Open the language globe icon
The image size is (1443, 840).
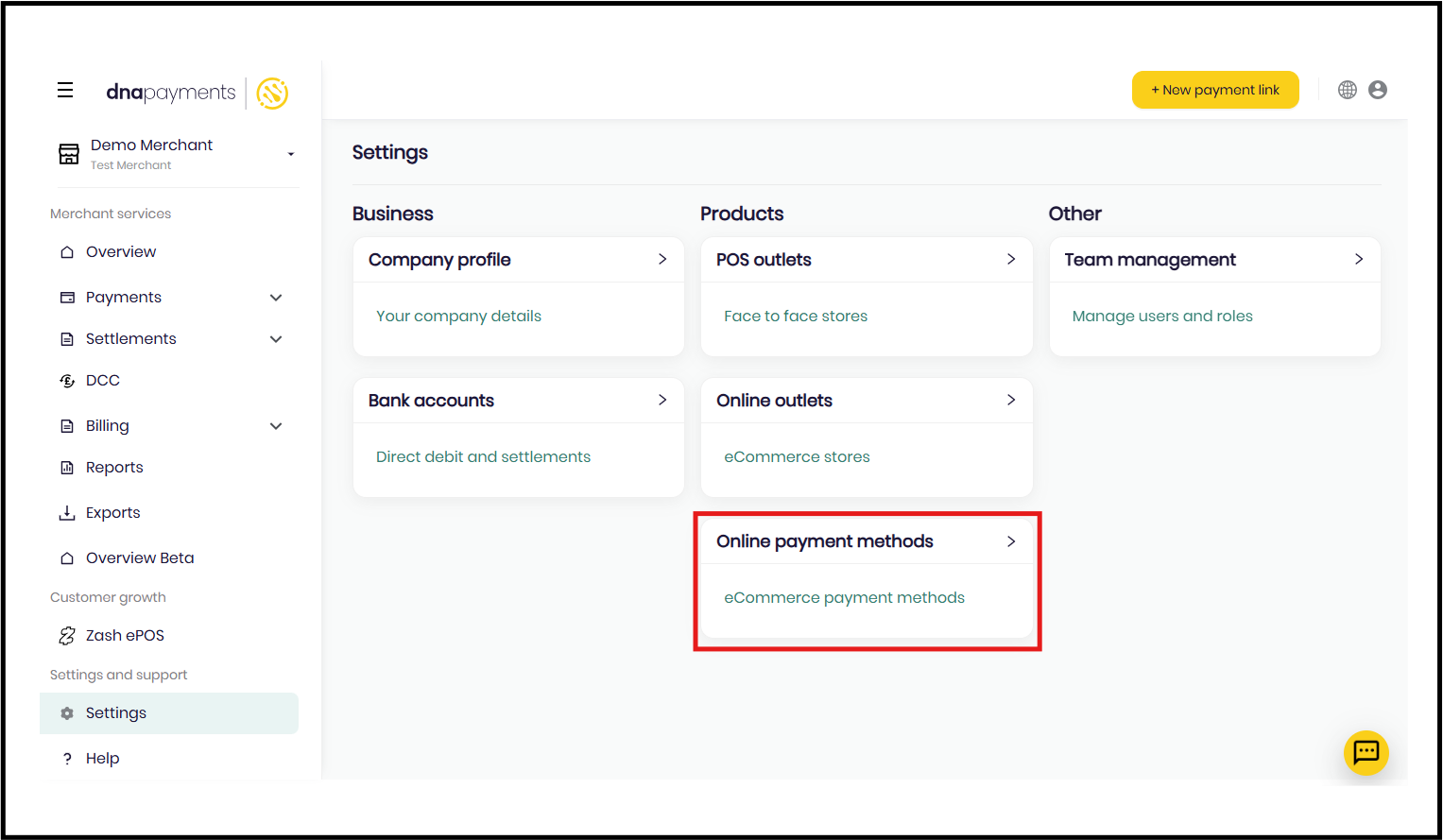[x=1348, y=90]
